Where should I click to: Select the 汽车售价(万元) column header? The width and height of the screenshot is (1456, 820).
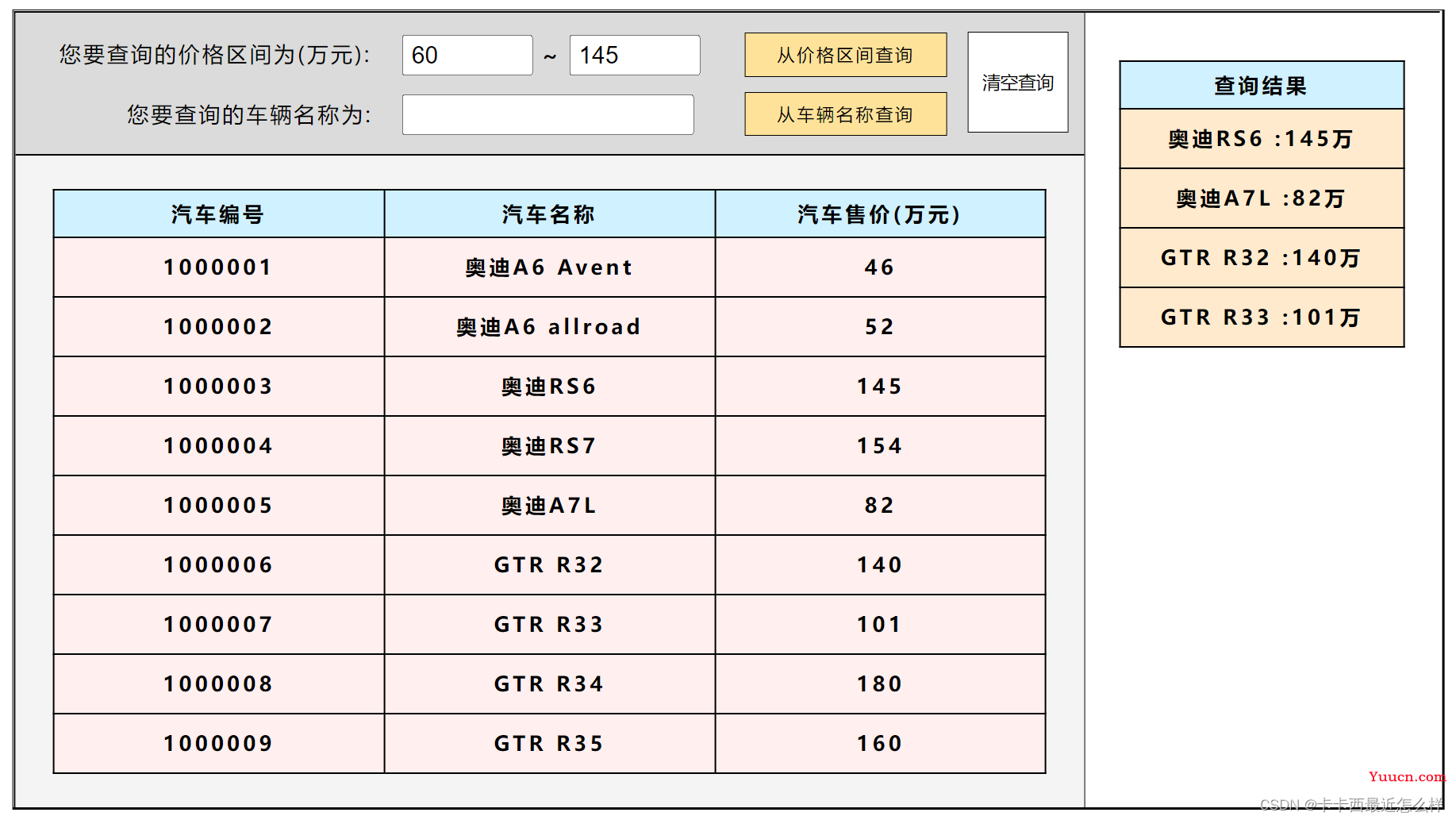881,214
